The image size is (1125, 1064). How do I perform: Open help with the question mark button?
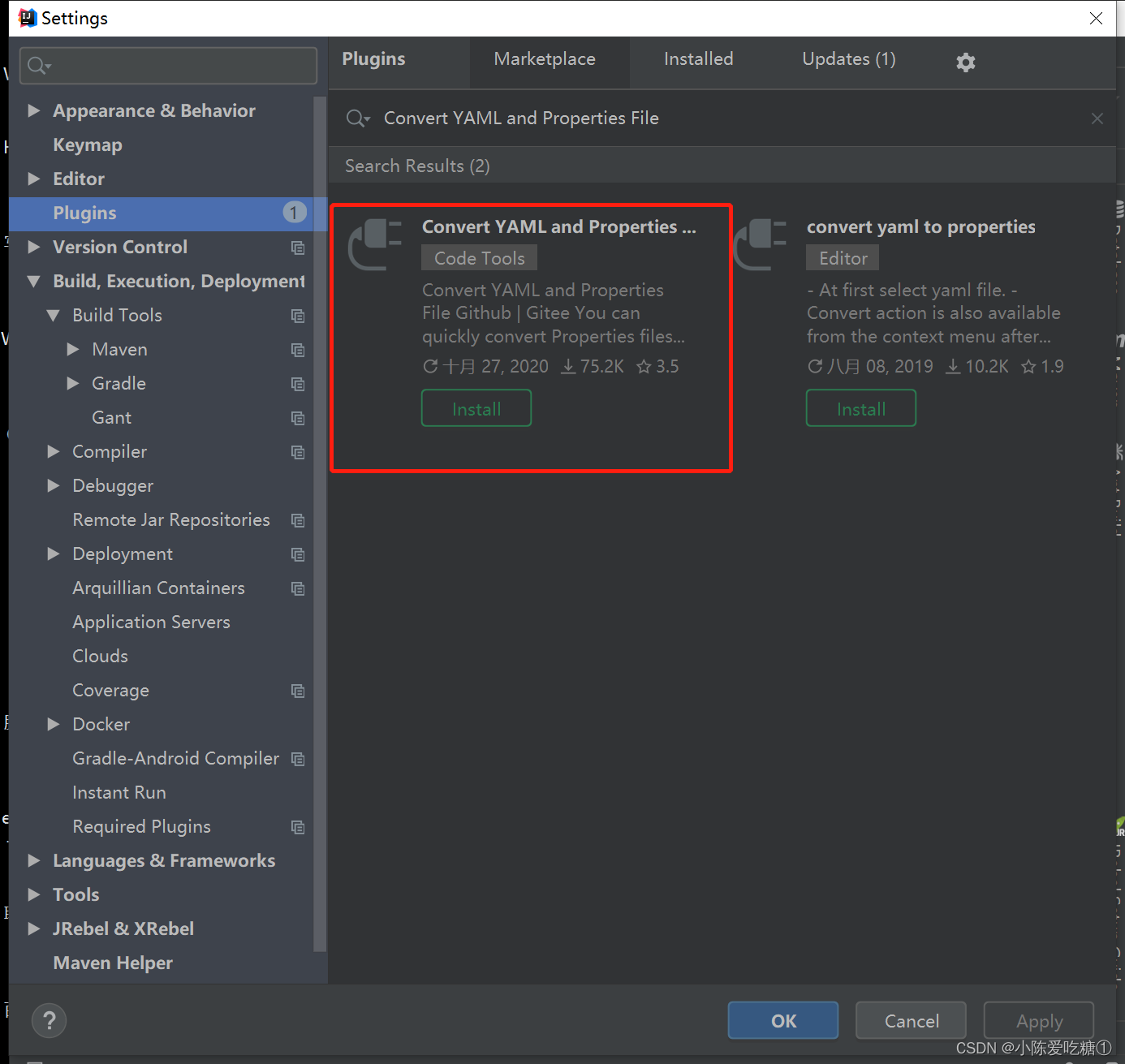[49, 1020]
